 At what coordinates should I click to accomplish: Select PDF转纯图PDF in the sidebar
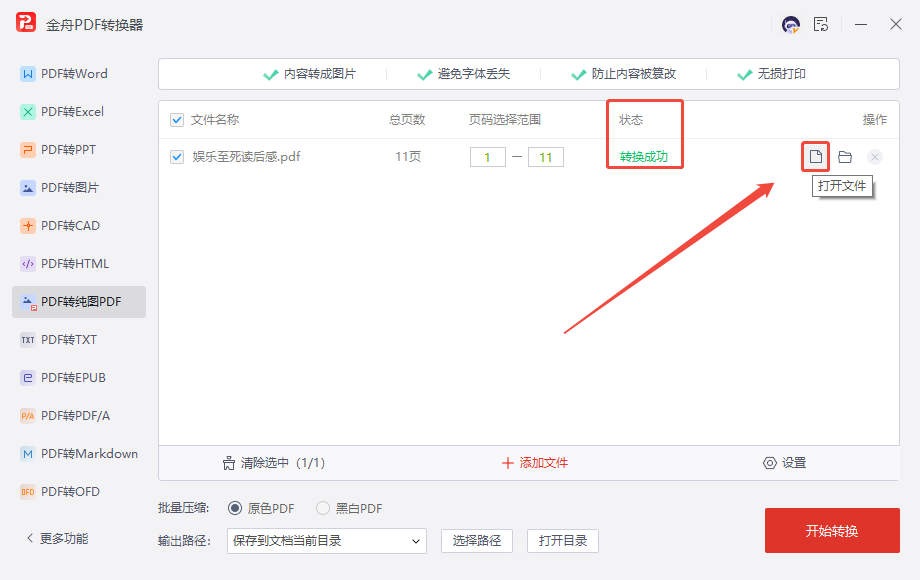79,302
